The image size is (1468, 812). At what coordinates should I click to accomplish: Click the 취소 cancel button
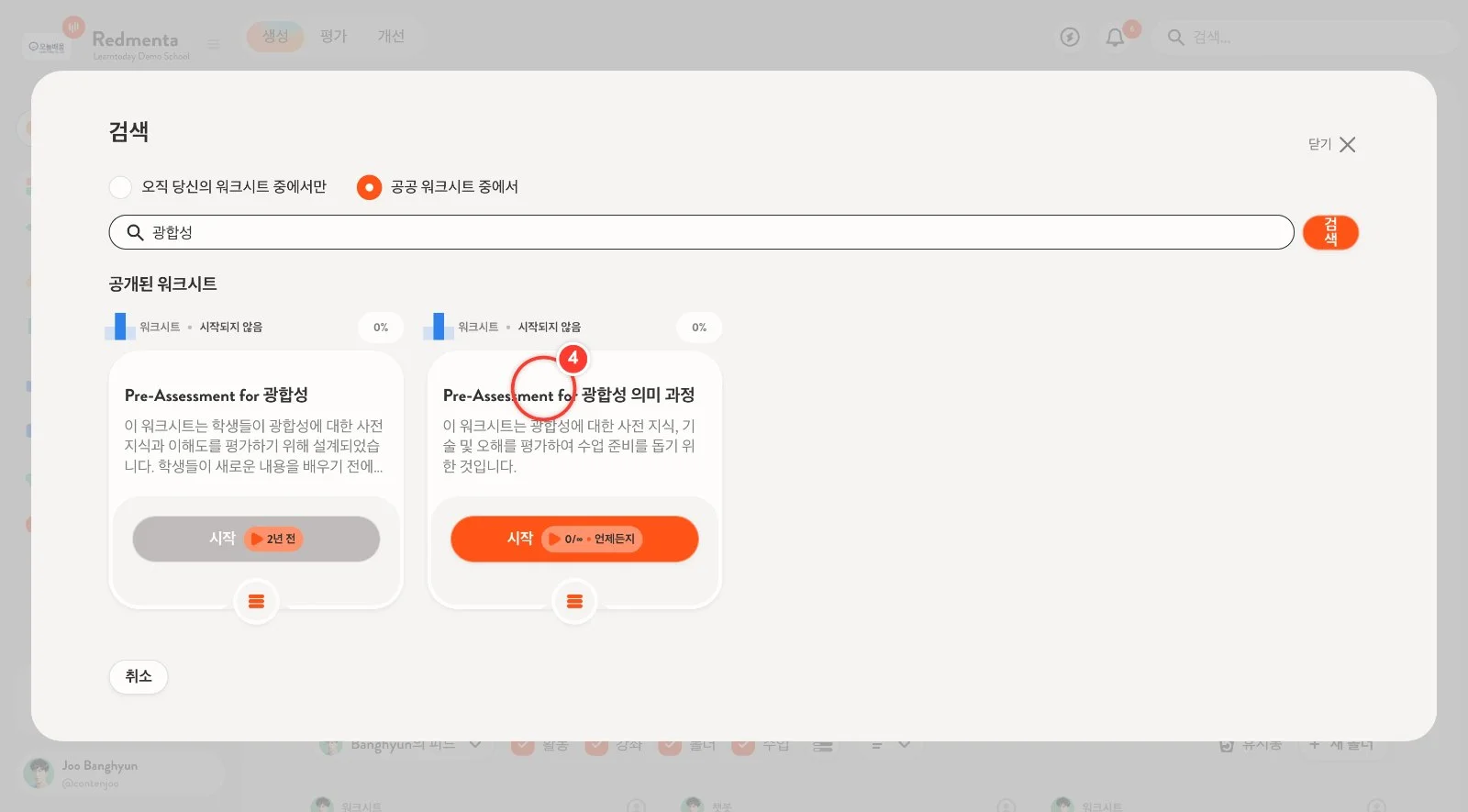139,676
